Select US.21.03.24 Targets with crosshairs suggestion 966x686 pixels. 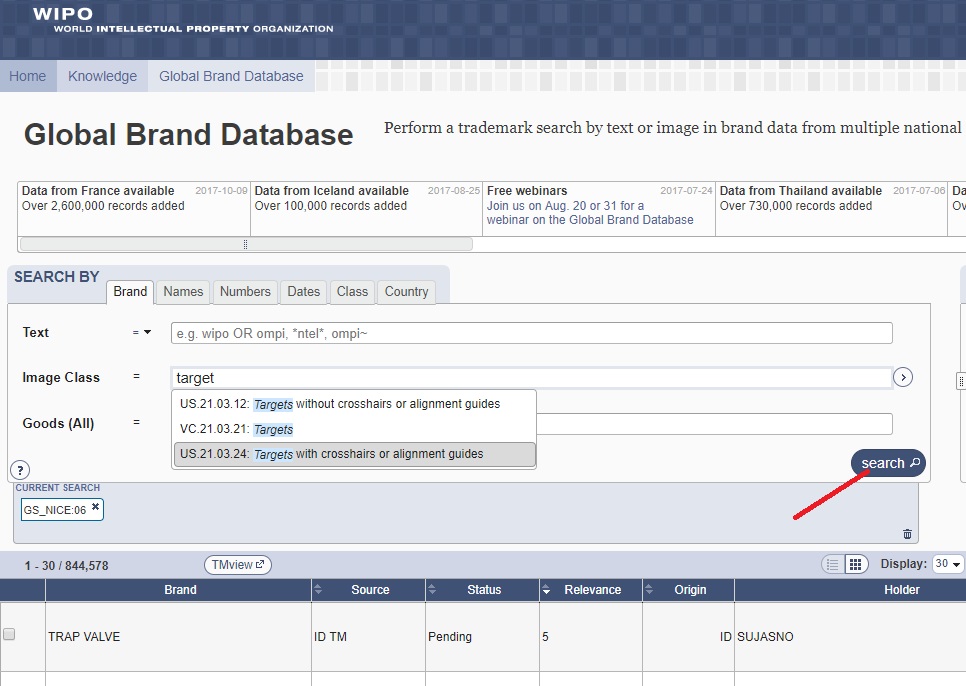(x=354, y=454)
